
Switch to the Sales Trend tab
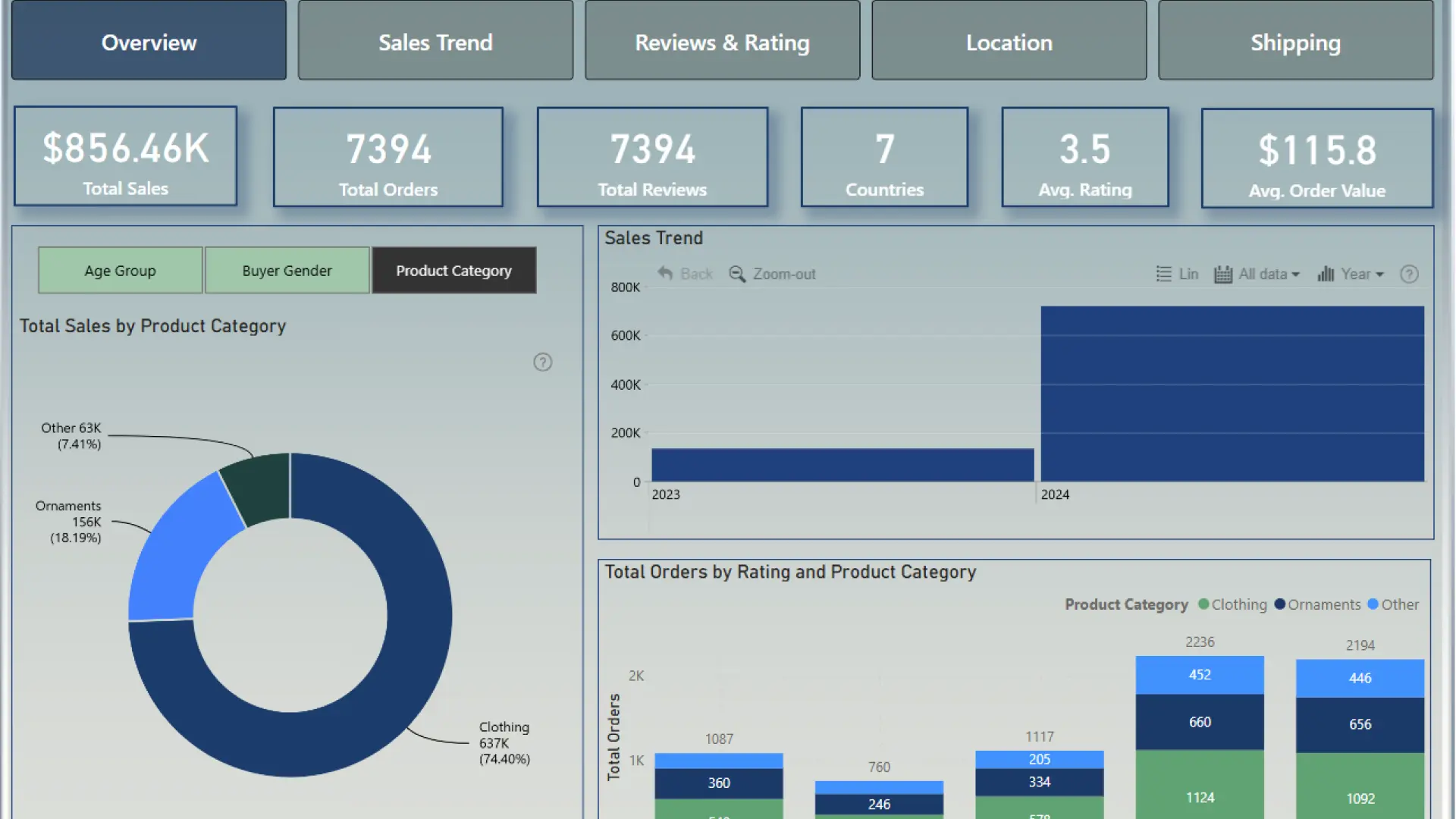click(x=435, y=40)
